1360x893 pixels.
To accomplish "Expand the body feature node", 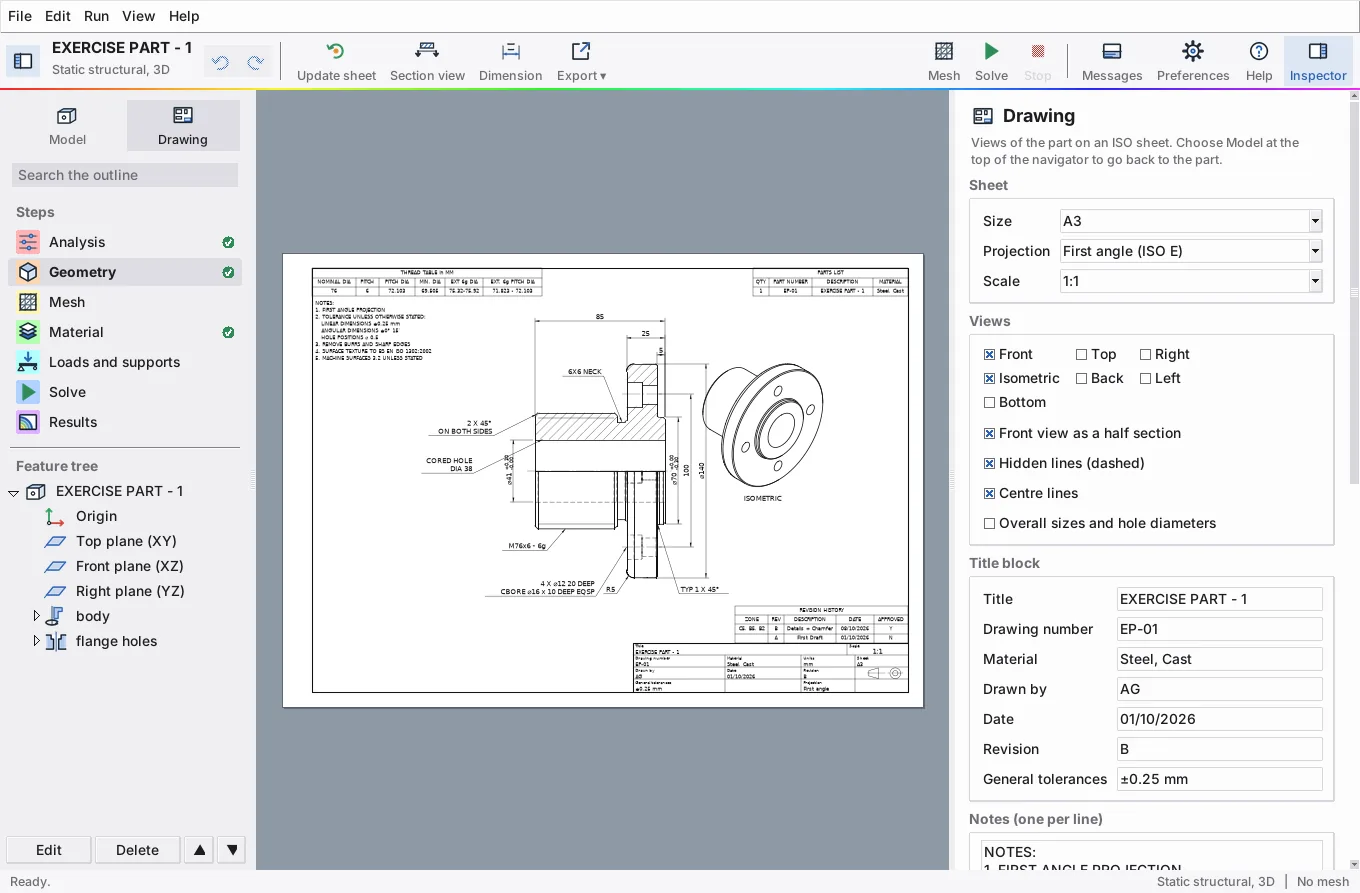I will (37, 616).
